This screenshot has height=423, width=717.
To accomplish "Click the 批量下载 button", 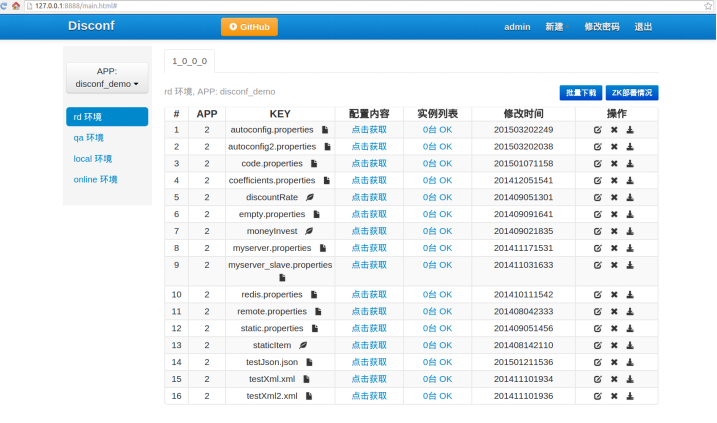I will pos(580,92).
